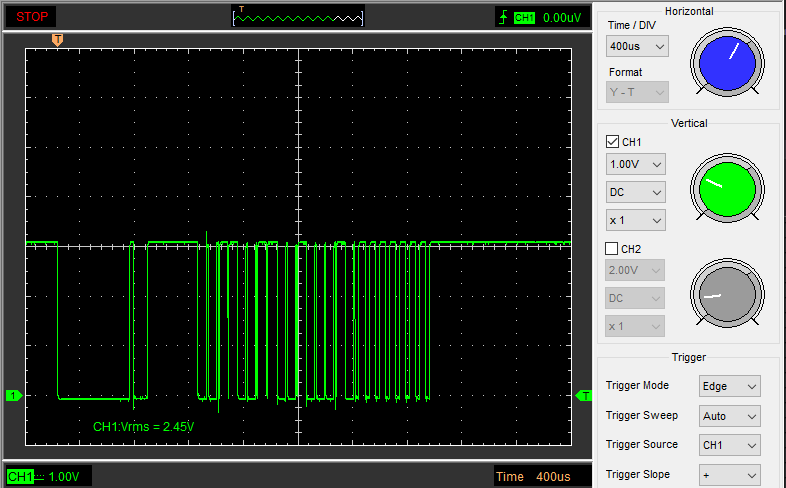
Task: Expand the Trigger Sweep Auto dropdown
Action: coord(730,415)
